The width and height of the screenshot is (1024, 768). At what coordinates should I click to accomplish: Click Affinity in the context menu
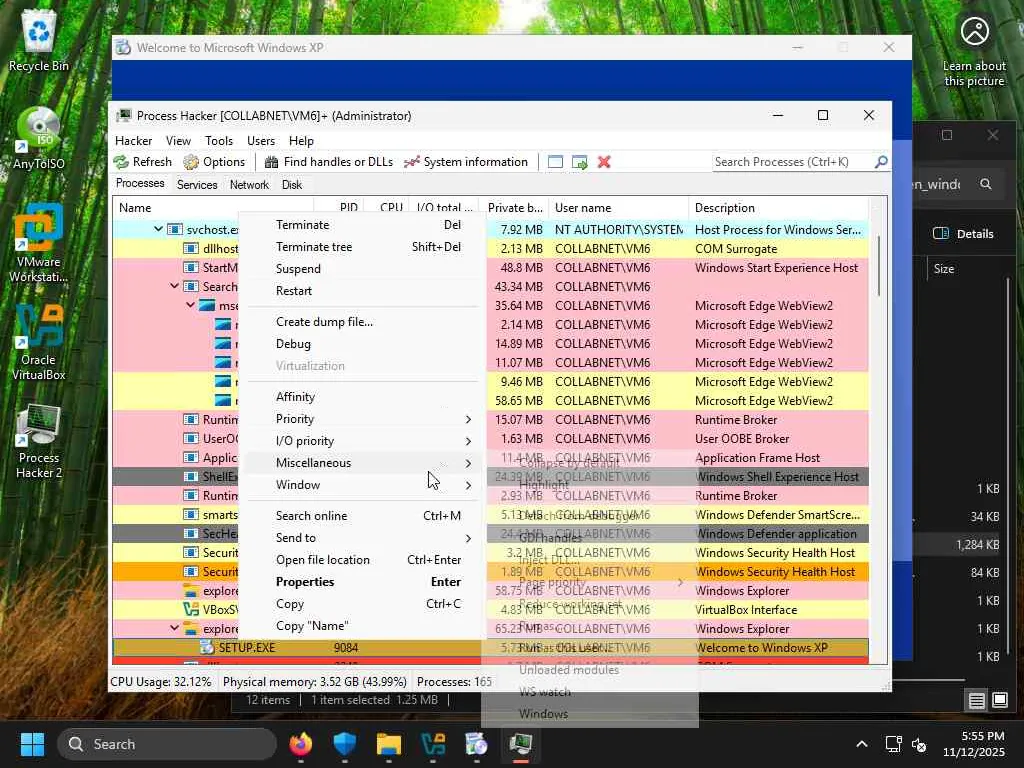tap(361, 397)
